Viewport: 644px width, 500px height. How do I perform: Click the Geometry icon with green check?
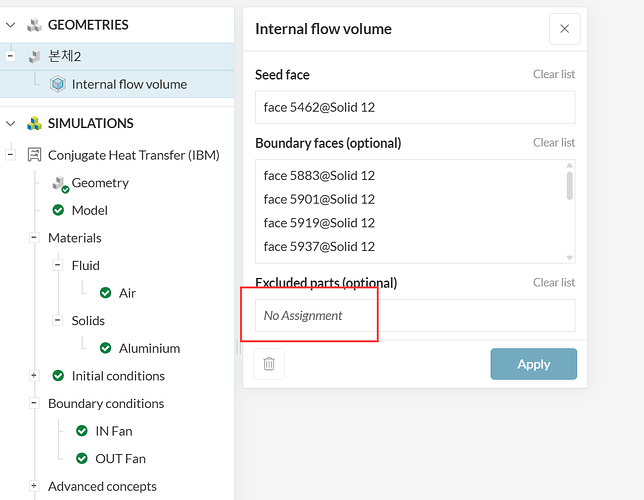60,184
